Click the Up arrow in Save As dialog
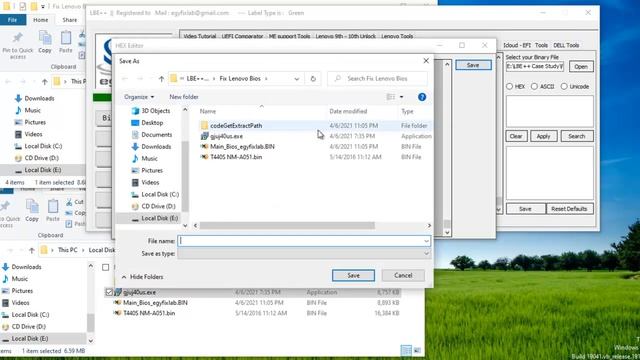Image resolution: width=640 pixels, height=360 pixels. [x=161, y=79]
